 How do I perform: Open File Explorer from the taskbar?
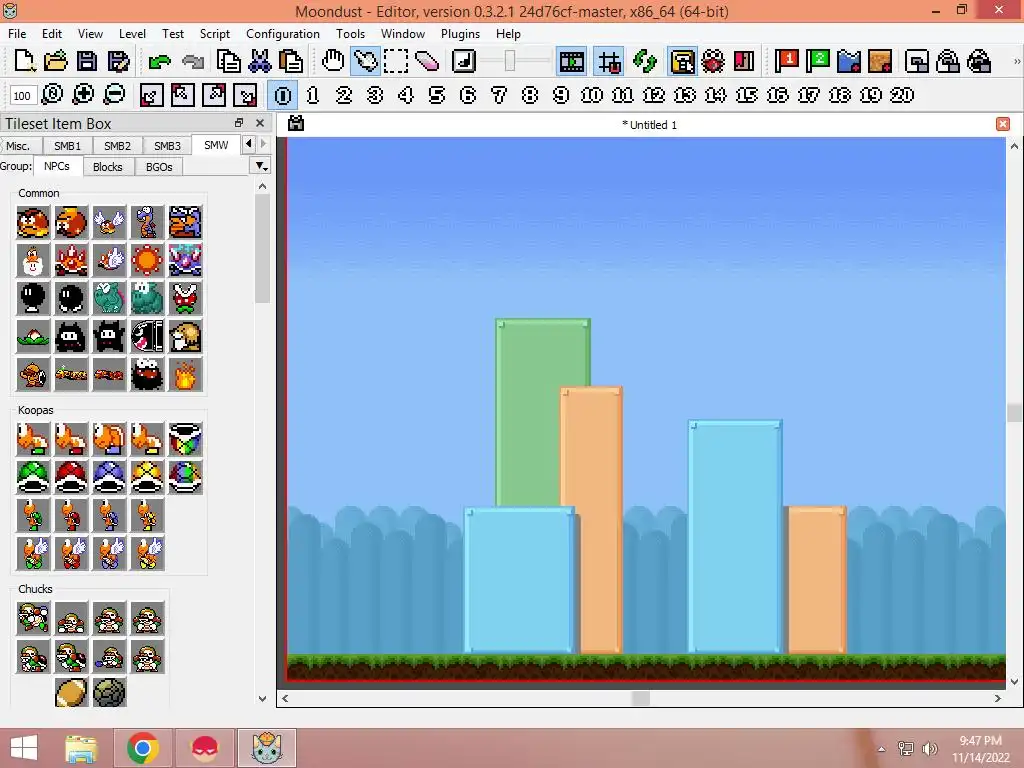coord(81,748)
